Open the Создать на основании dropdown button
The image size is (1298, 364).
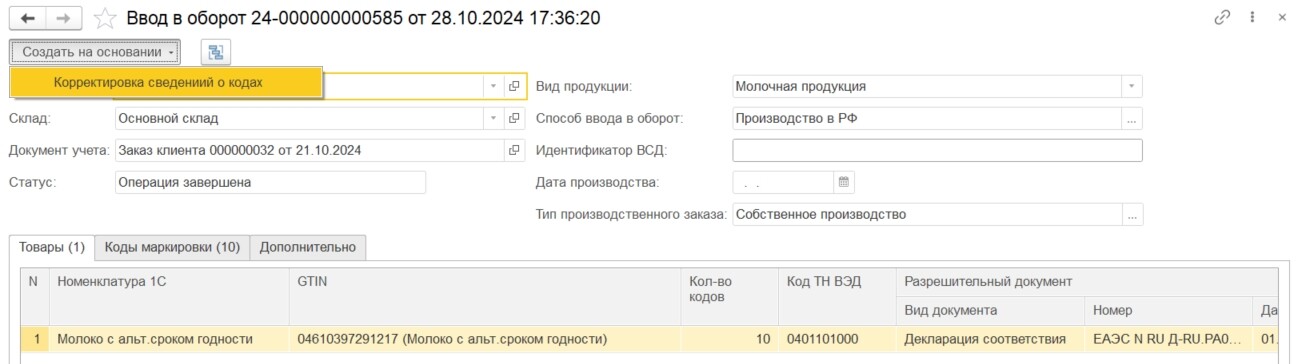(x=95, y=52)
